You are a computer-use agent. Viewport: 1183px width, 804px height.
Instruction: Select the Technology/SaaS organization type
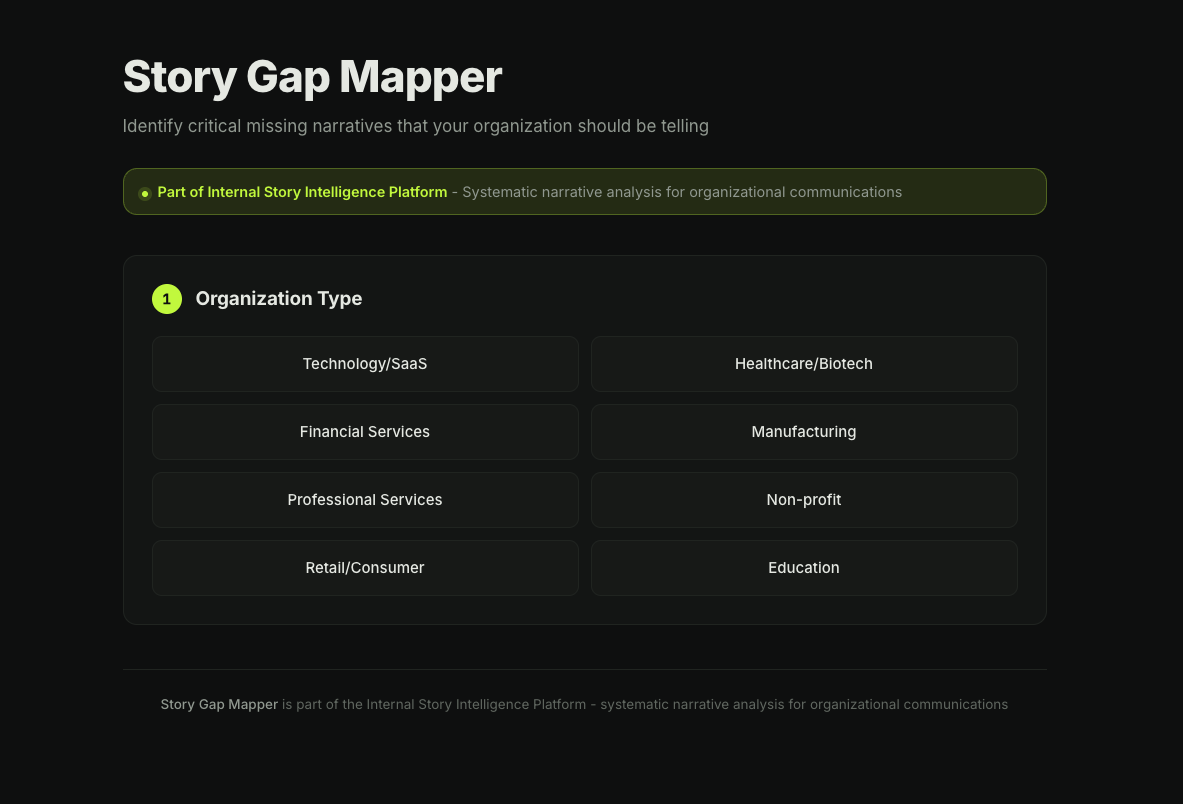[365, 363]
